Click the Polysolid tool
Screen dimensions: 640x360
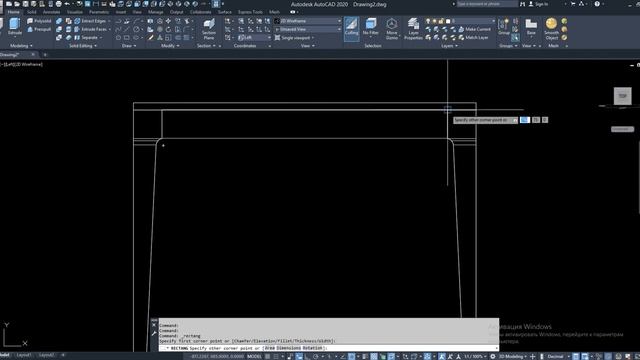tap(39, 21)
